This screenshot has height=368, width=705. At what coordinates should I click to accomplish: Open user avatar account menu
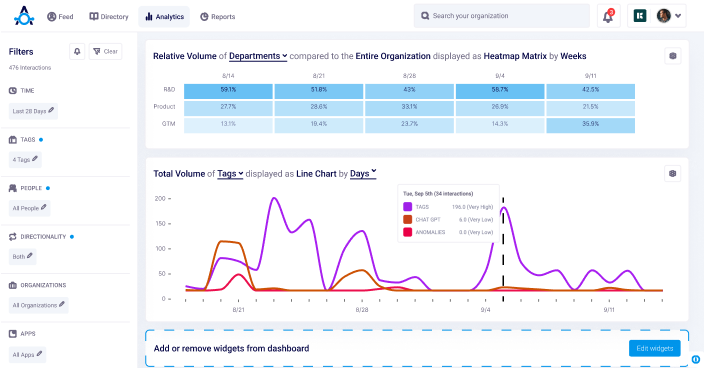tap(669, 16)
